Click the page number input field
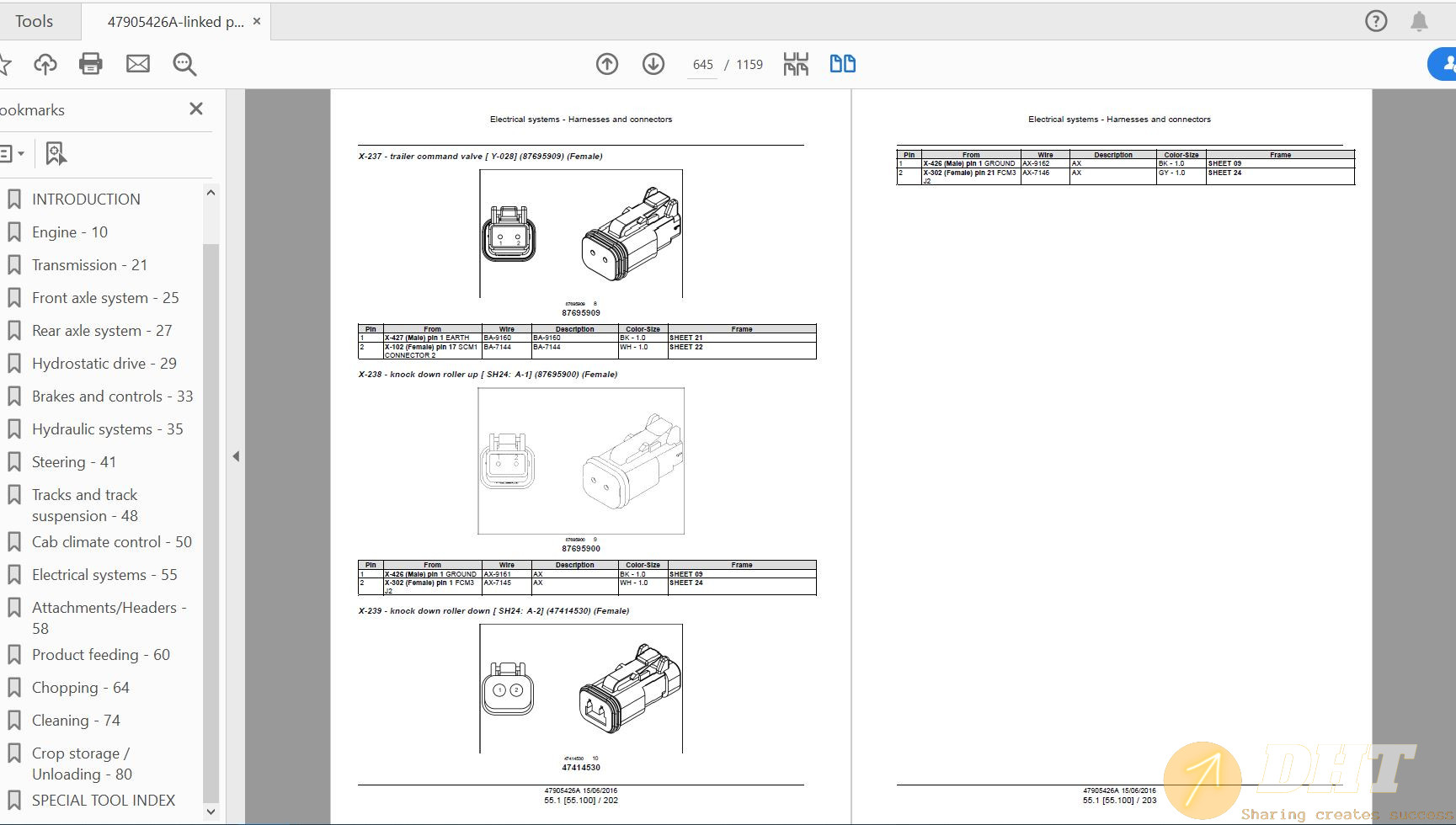Screen dimensions: 1456x825 click(702, 65)
